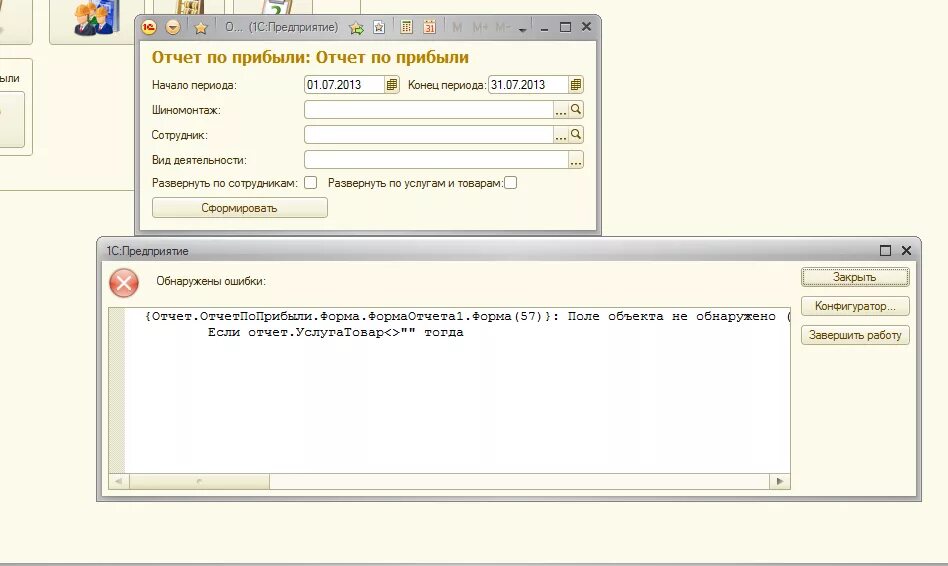Click the Сформировать button
This screenshot has height=566, width=948.
(239, 207)
